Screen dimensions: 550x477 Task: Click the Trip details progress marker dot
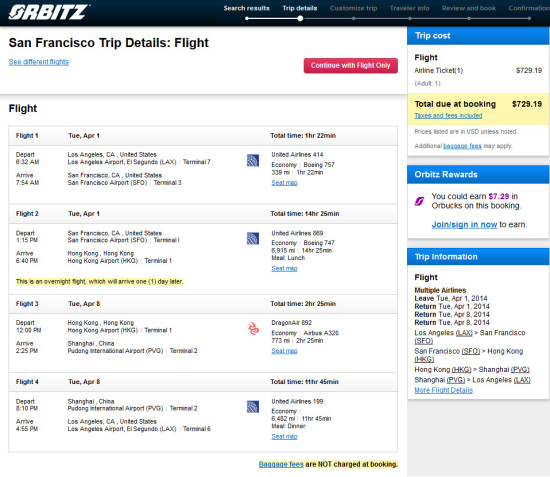300,19
